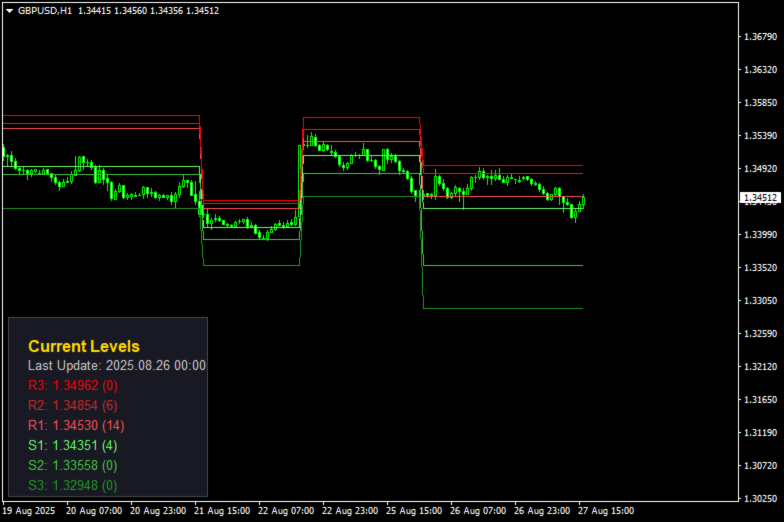Select the '20 Aug 23:00' time axis label

[x=158, y=510]
